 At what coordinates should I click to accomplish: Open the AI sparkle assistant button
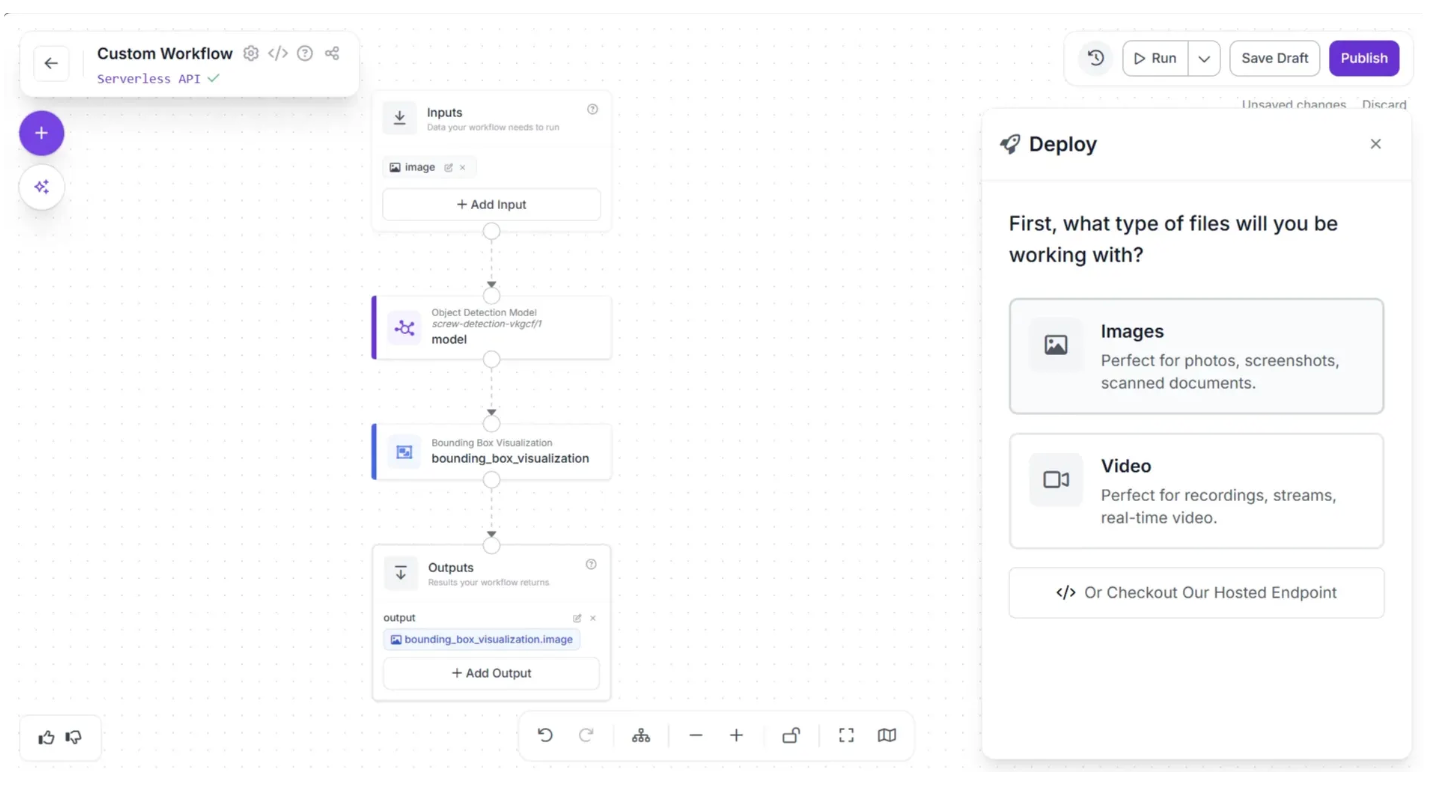point(41,187)
